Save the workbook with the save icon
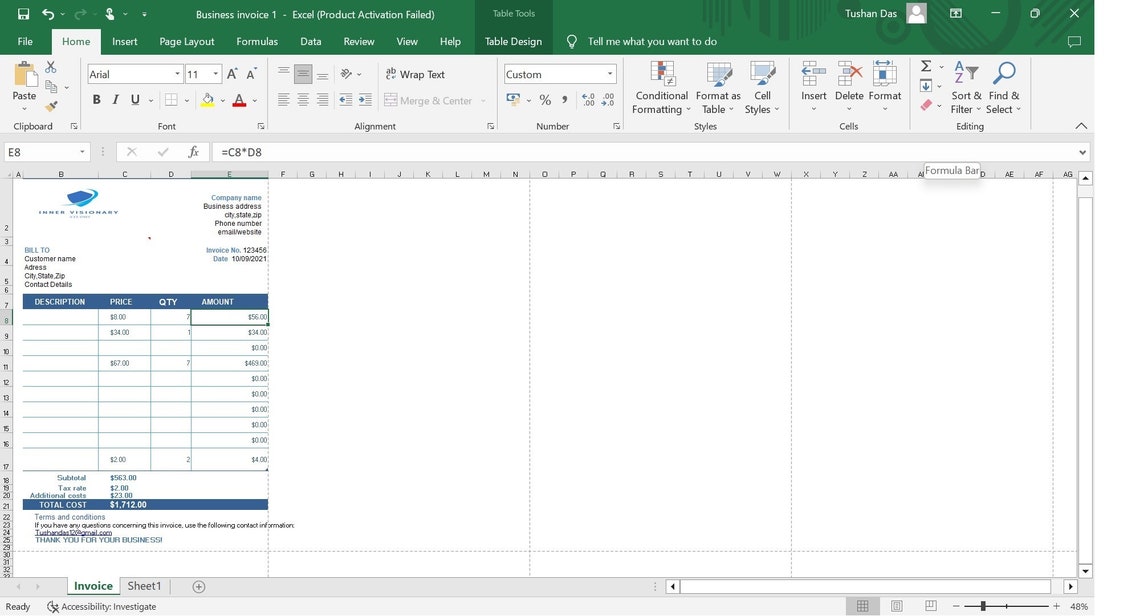 tap(23, 14)
